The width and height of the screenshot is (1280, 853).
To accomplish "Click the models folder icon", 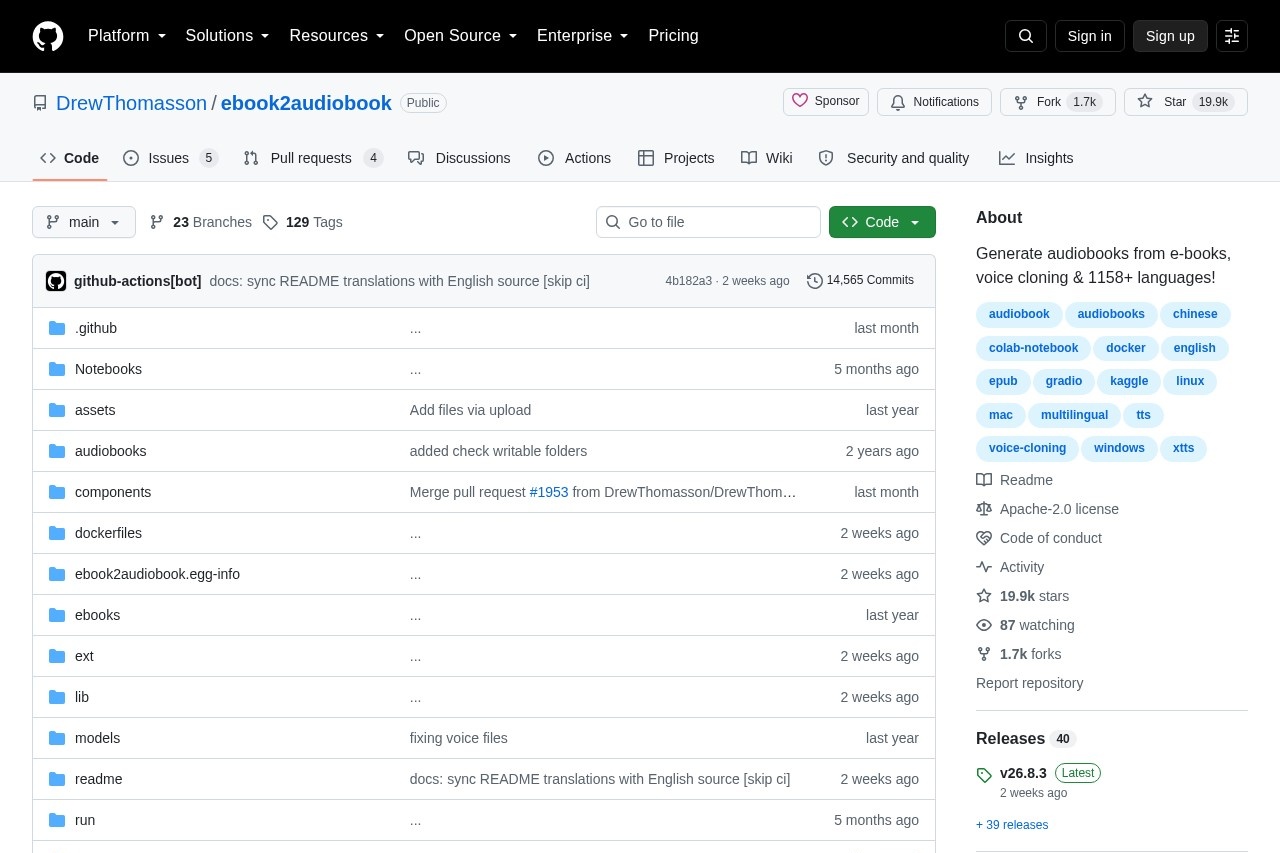I will coord(57,738).
